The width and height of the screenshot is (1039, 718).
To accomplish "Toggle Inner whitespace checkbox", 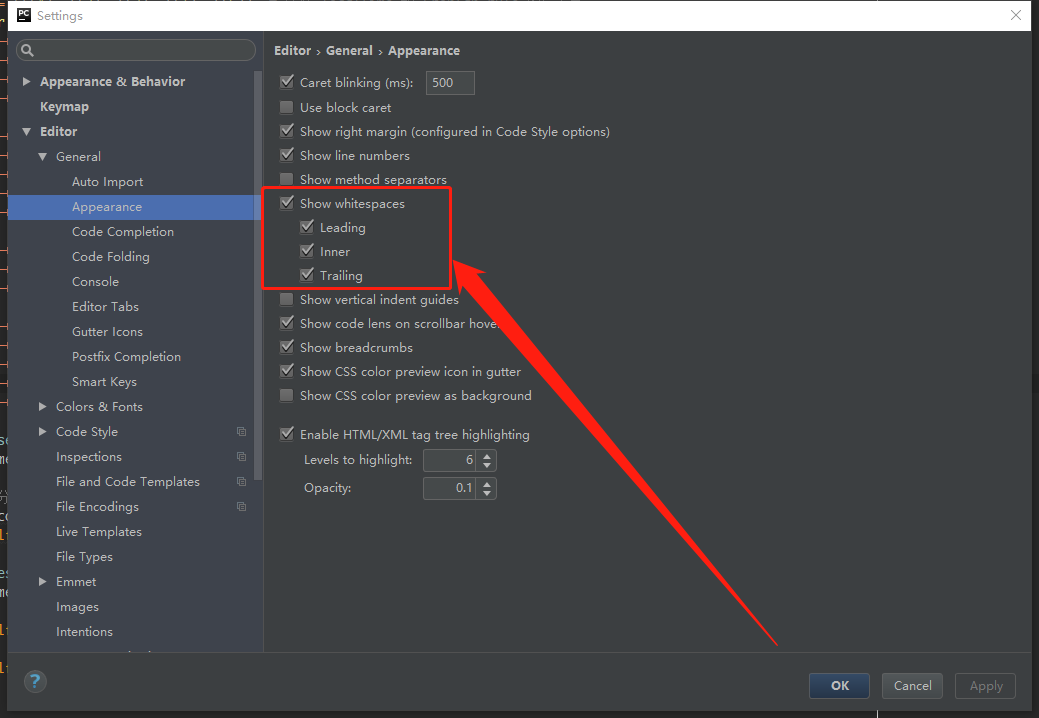I will pyautogui.click(x=307, y=251).
